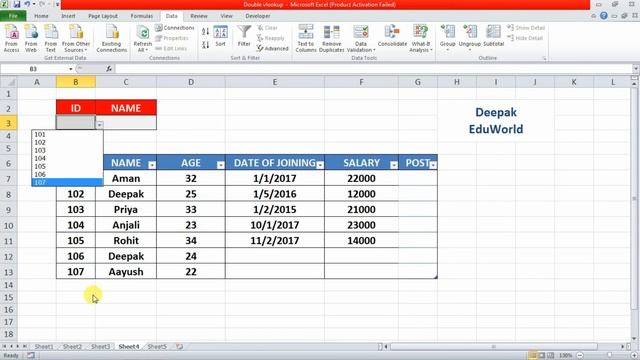Open the NAME column filter arrow
The width and height of the screenshot is (640, 360).
pyautogui.click(x=152, y=165)
